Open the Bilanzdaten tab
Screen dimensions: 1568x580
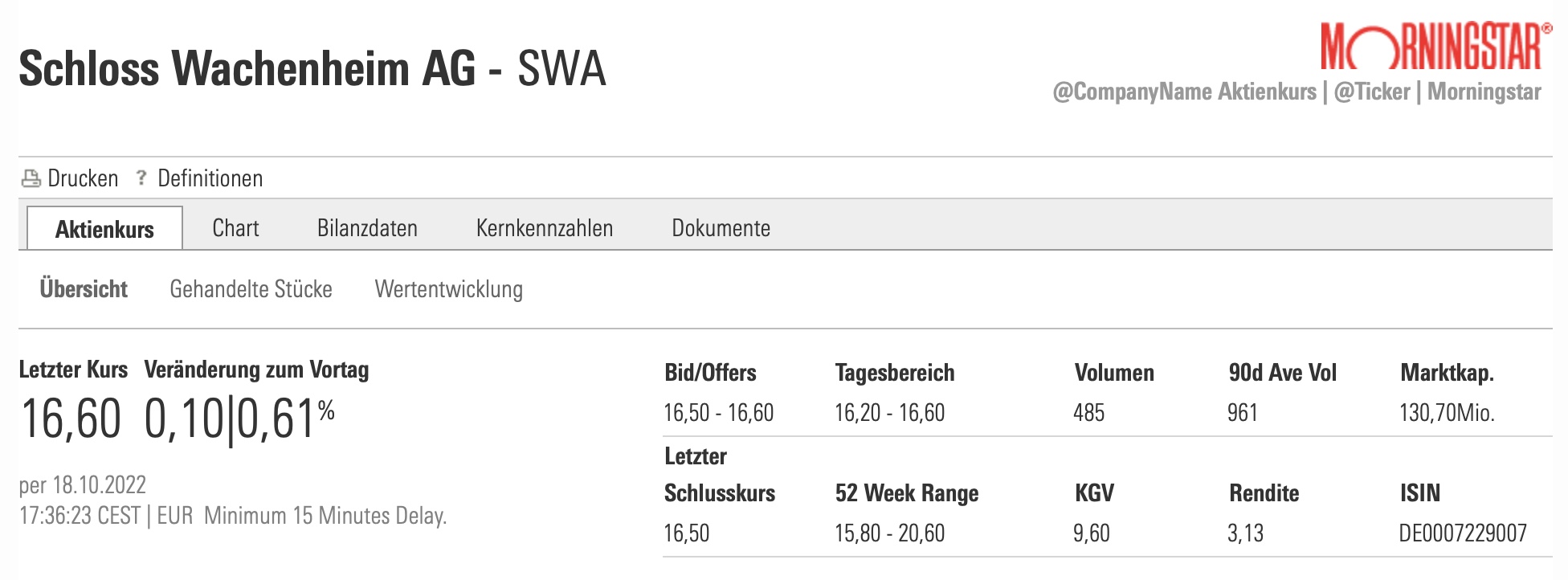[x=367, y=228]
